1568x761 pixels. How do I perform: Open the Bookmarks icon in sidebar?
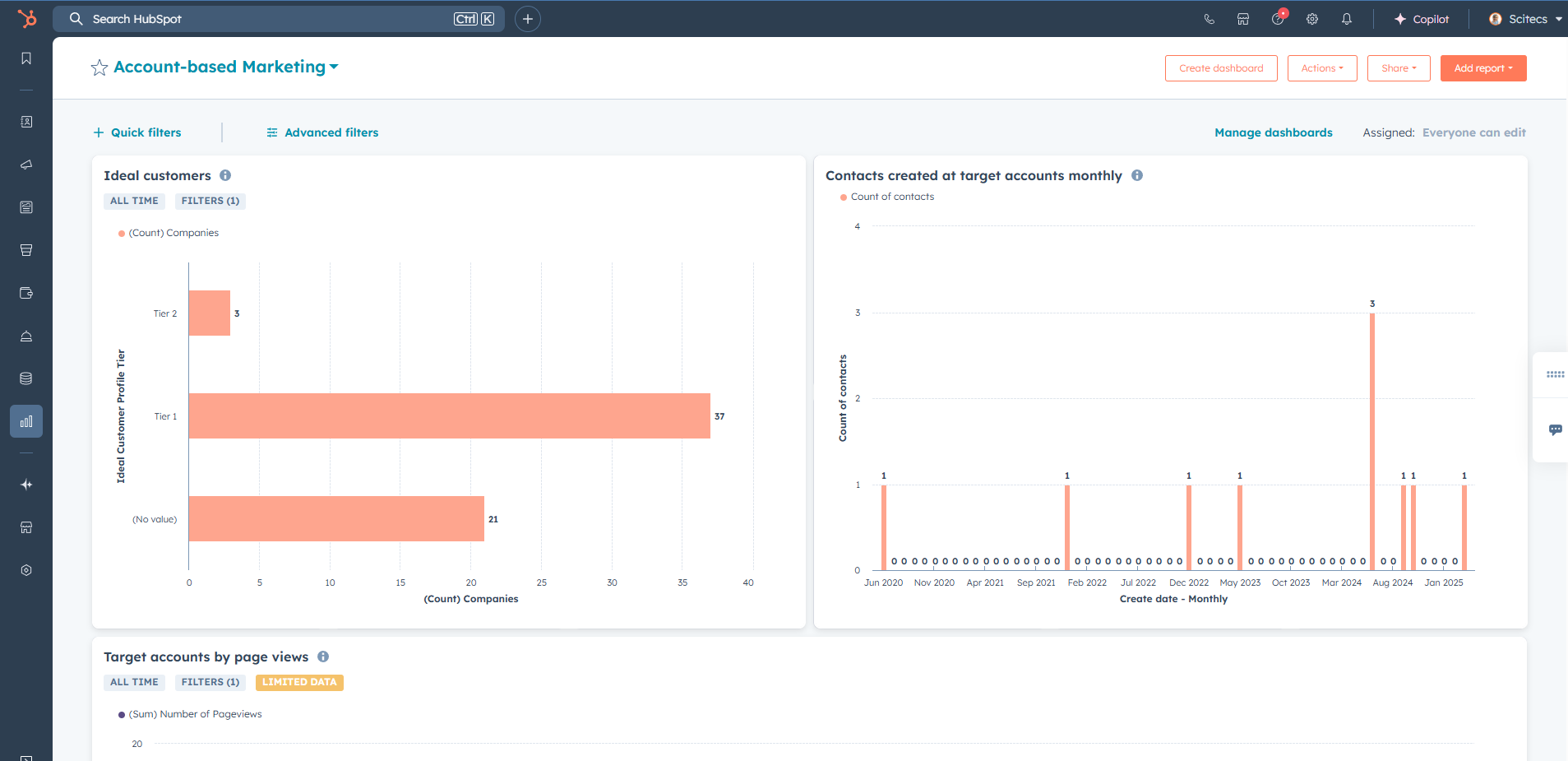[26, 58]
